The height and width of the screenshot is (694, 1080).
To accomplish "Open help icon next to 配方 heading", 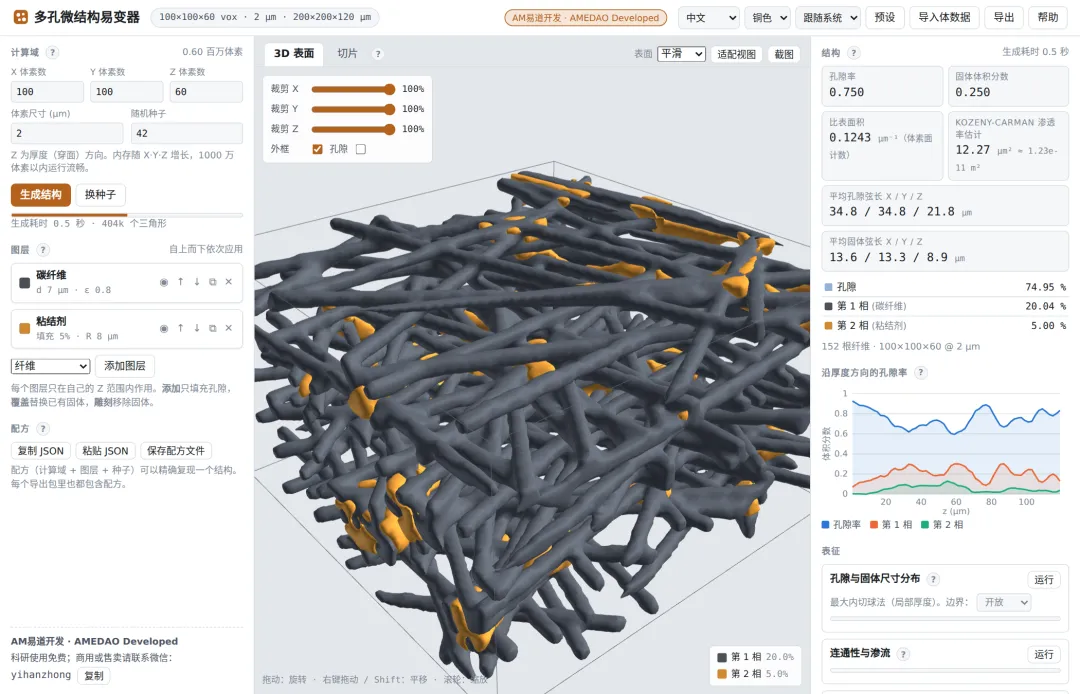I will pos(43,428).
